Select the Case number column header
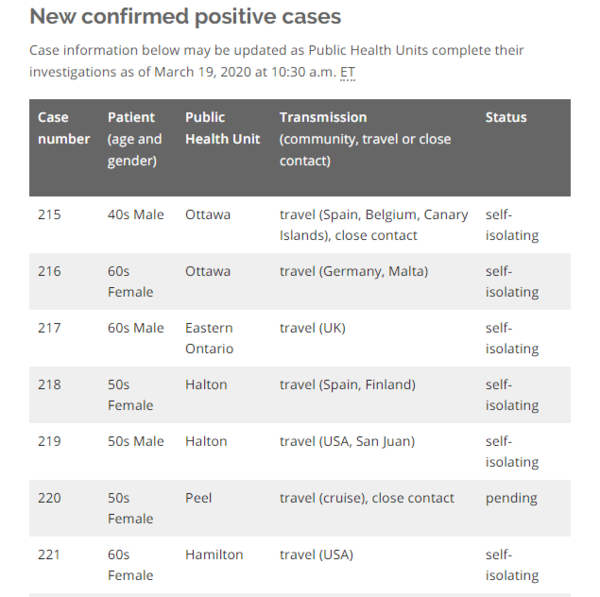Image resolution: width=600 pixels, height=597 pixels. [x=64, y=128]
